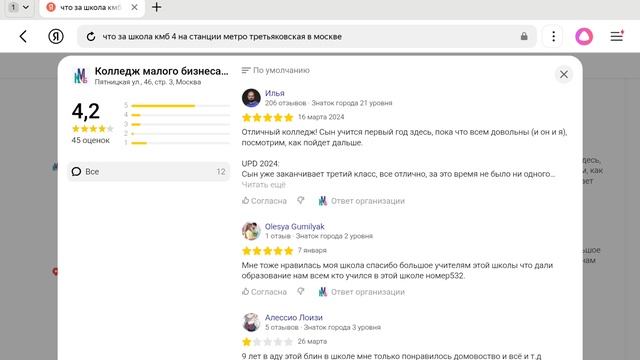
Task: Filter reviews by 5-star rating bar
Action: point(177,106)
